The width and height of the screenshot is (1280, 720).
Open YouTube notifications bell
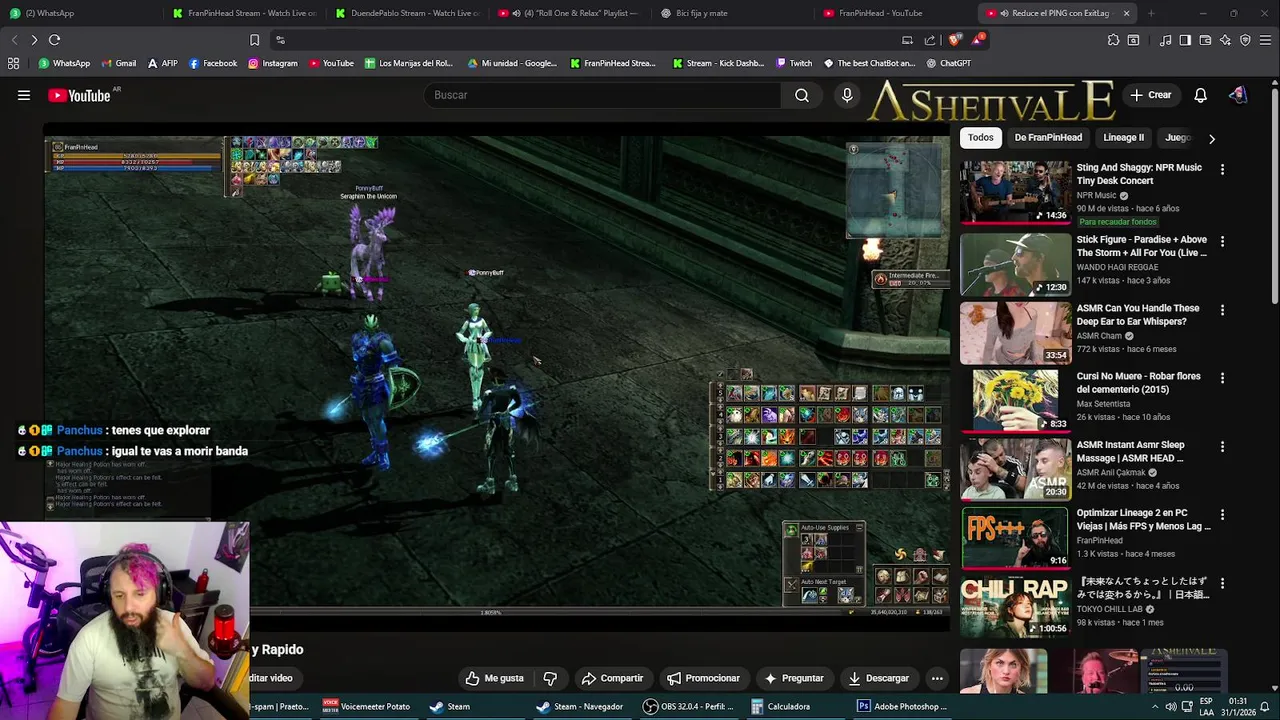tap(1200, 95)
